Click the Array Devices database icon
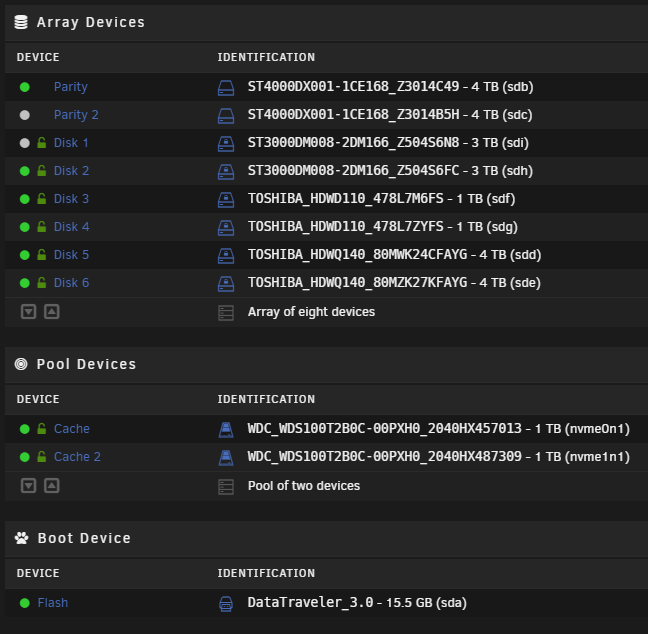Viewport: 648px width, 634px height. (x=21, y=22)
